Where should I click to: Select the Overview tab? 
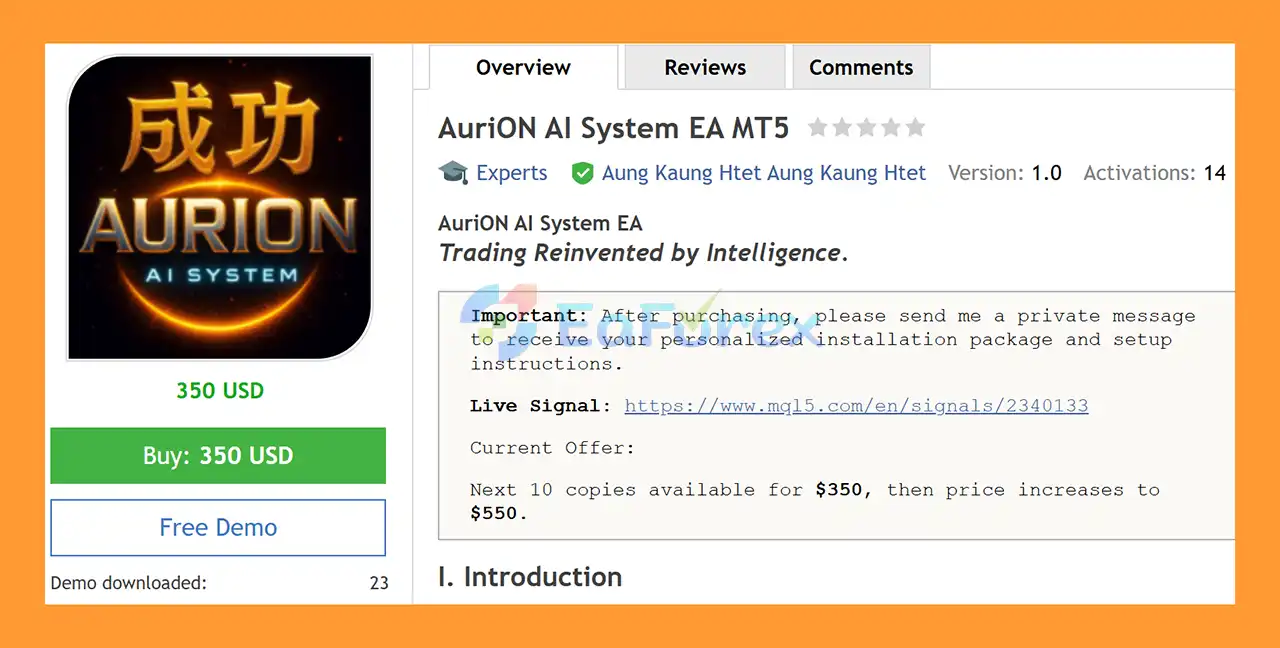[523, 68]
